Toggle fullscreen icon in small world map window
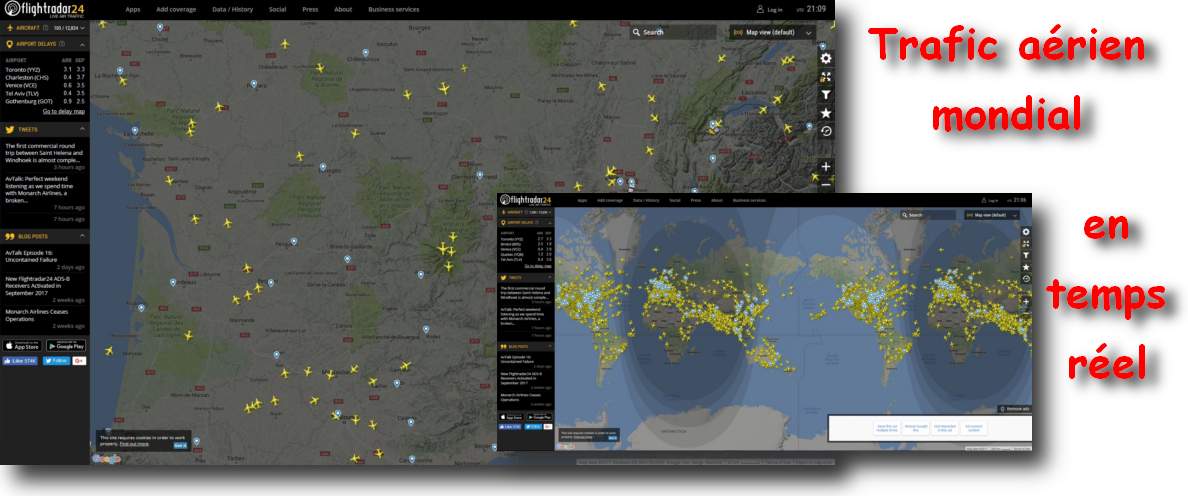1188x496 pixels. tap(1026, 243)
